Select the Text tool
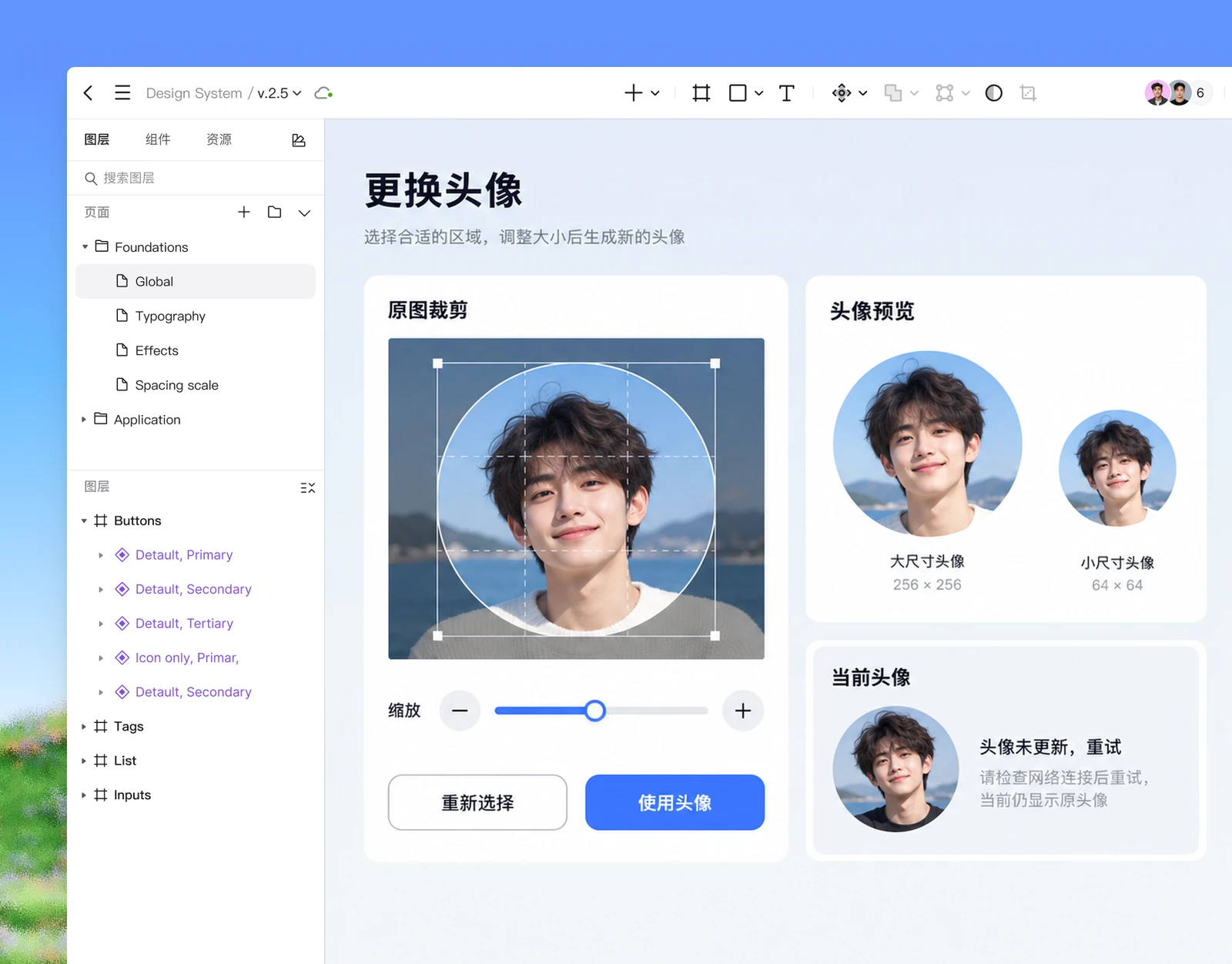Viewport: 1232px width, 964px height. tap(786, 93)
